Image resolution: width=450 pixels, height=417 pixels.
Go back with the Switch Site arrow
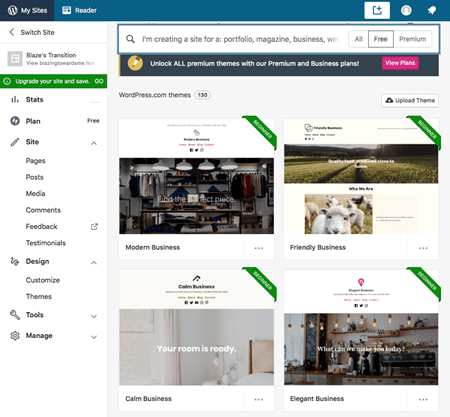12,32
